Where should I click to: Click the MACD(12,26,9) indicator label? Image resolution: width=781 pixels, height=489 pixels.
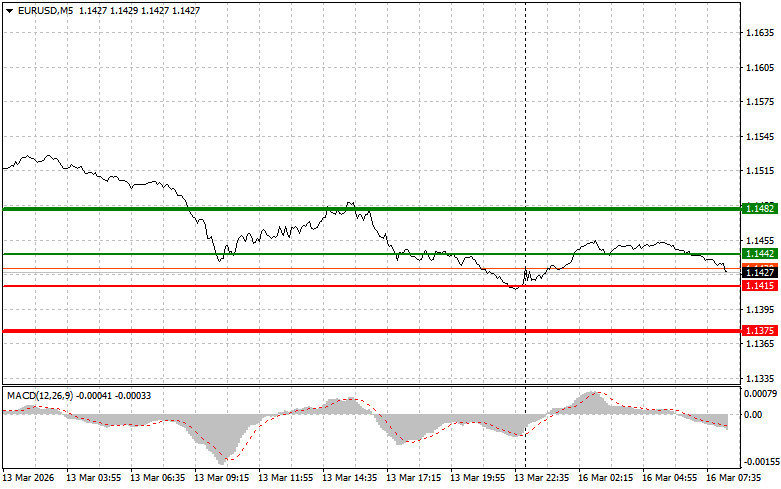point(40,395)
